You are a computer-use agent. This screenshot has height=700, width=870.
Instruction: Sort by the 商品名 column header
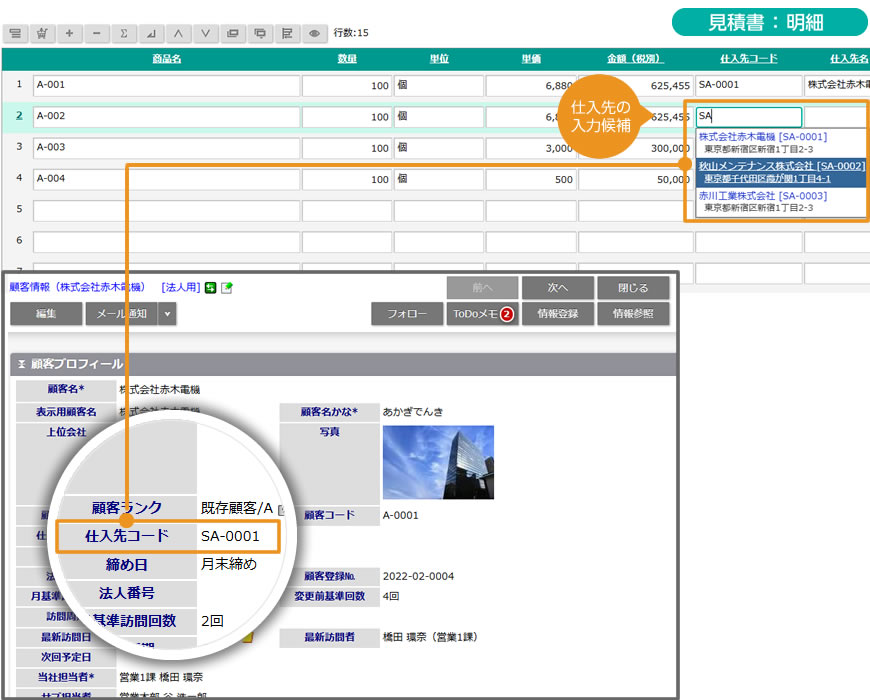166,59
